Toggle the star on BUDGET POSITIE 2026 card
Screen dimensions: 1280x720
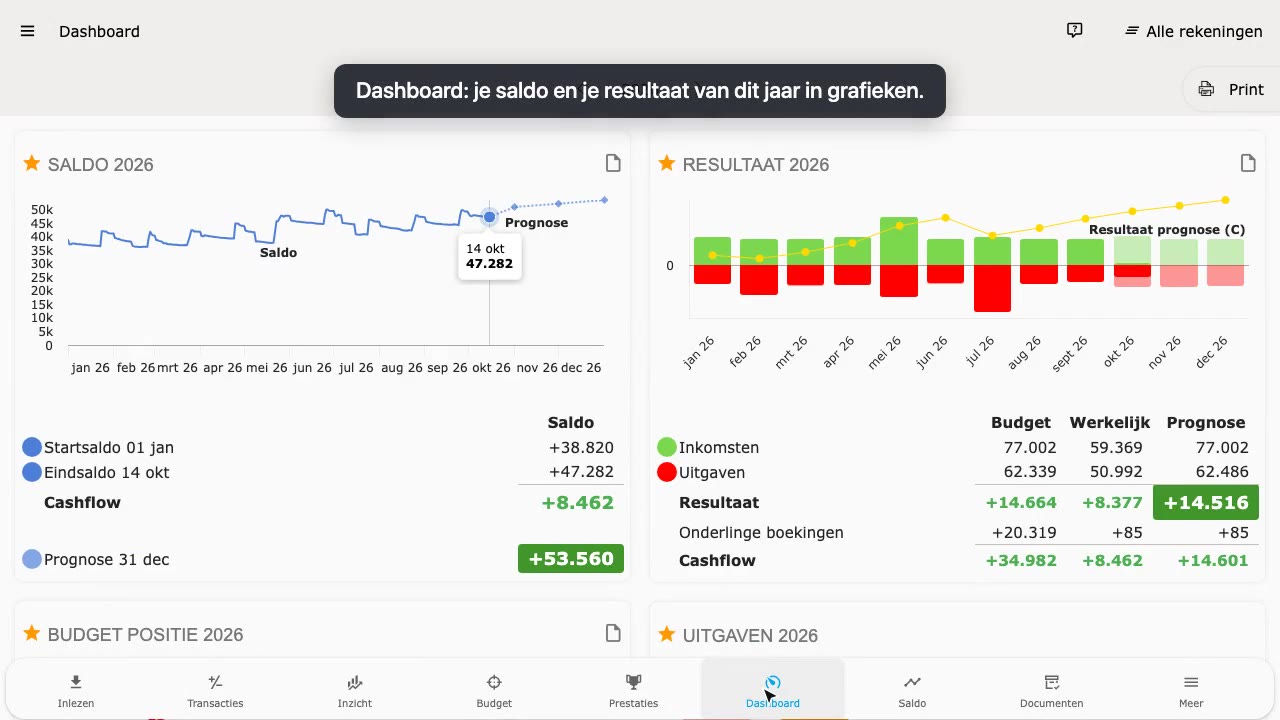click(31, 633)
